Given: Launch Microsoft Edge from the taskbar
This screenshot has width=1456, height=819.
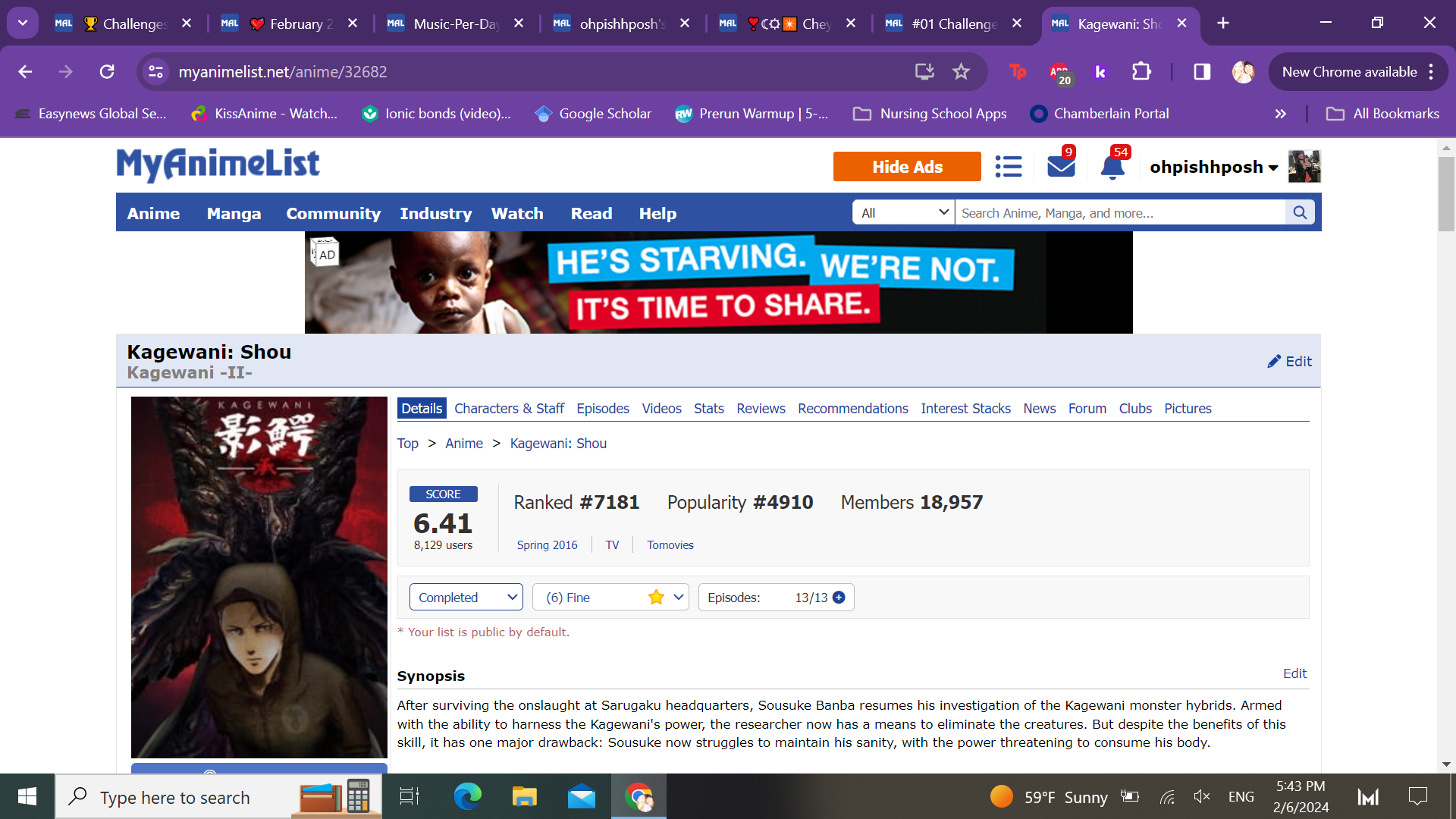Looking at the screenshot, I should coord(467,796).
